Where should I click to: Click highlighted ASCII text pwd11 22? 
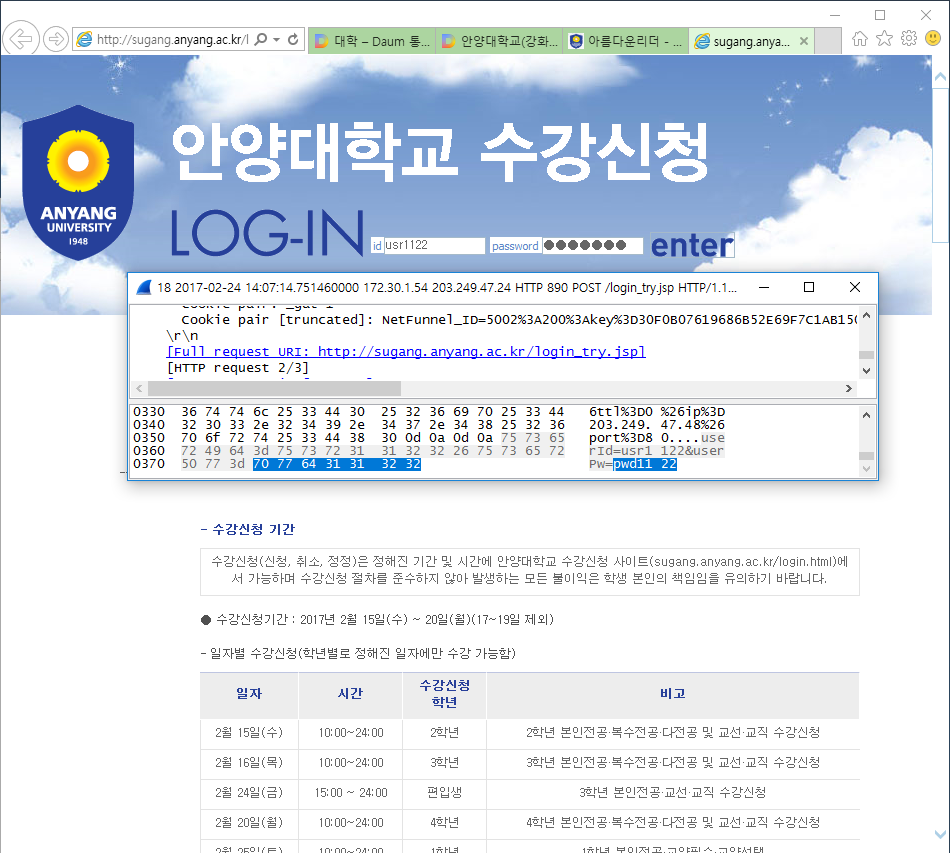pos(645,464)
